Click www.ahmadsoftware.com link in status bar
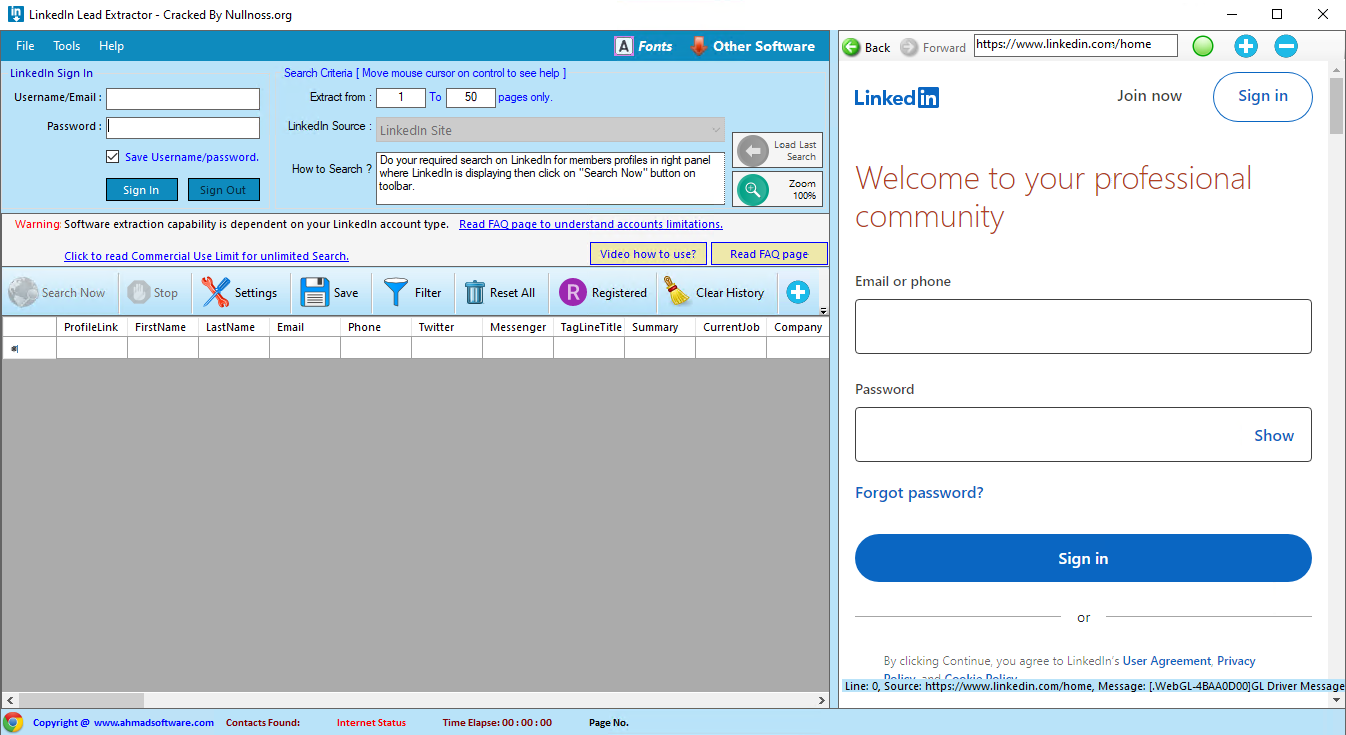This screenshot has height=735, width=1346. [x=153, y=722]
